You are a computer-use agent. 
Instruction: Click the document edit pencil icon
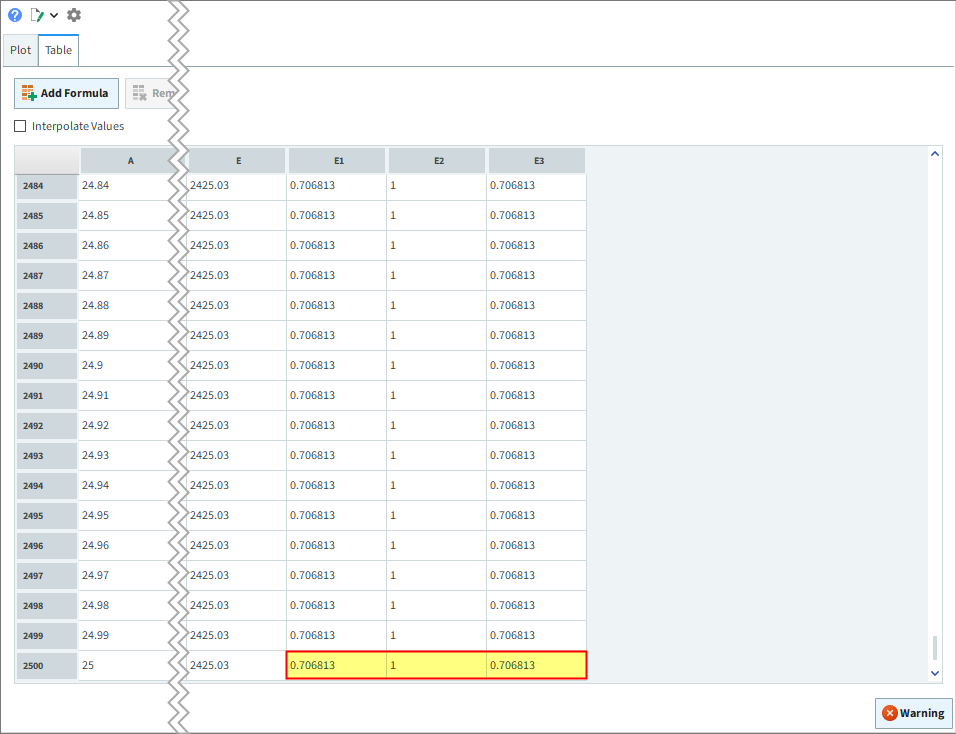click(x=37, y=15)
